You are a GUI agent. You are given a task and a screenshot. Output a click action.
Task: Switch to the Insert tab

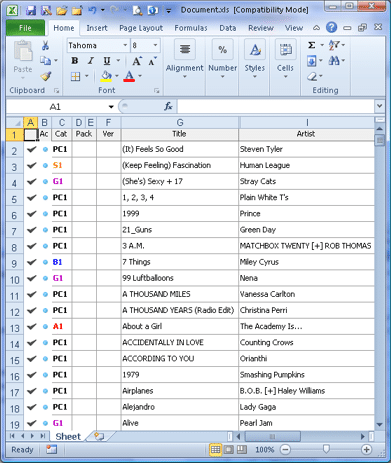click(97, 28)
